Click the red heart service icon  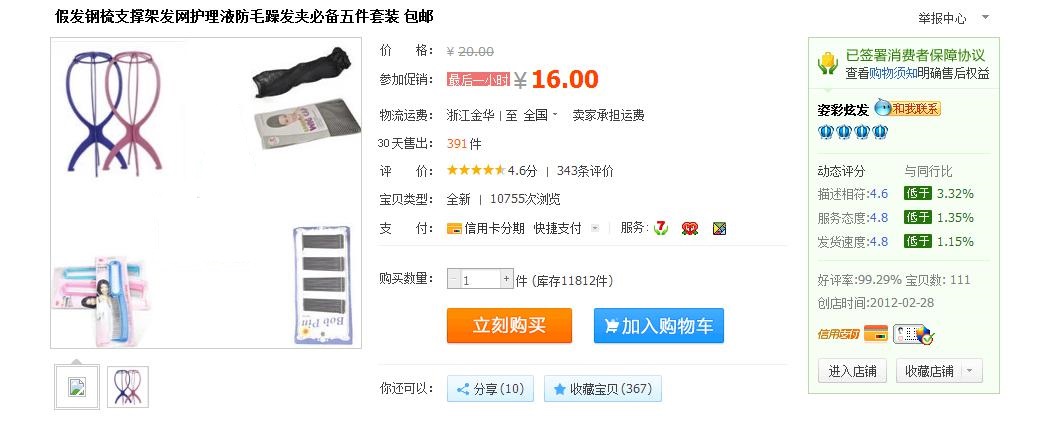pyautogui.click(x=690, y=228)
